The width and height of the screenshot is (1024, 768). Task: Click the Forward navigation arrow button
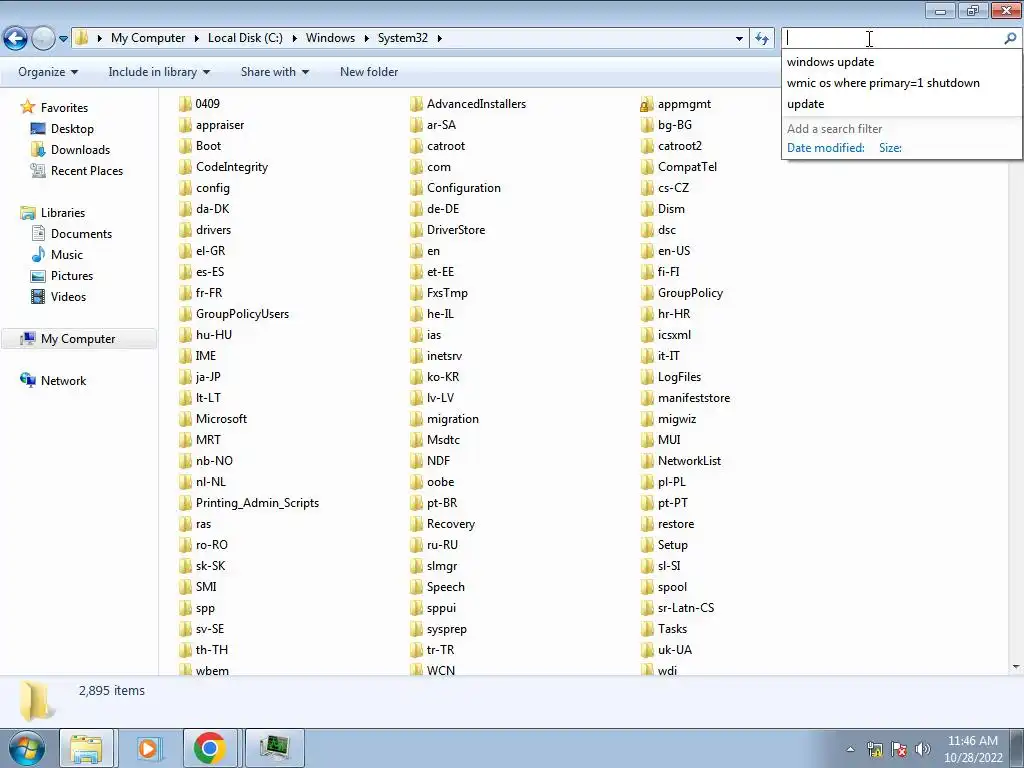43,39
